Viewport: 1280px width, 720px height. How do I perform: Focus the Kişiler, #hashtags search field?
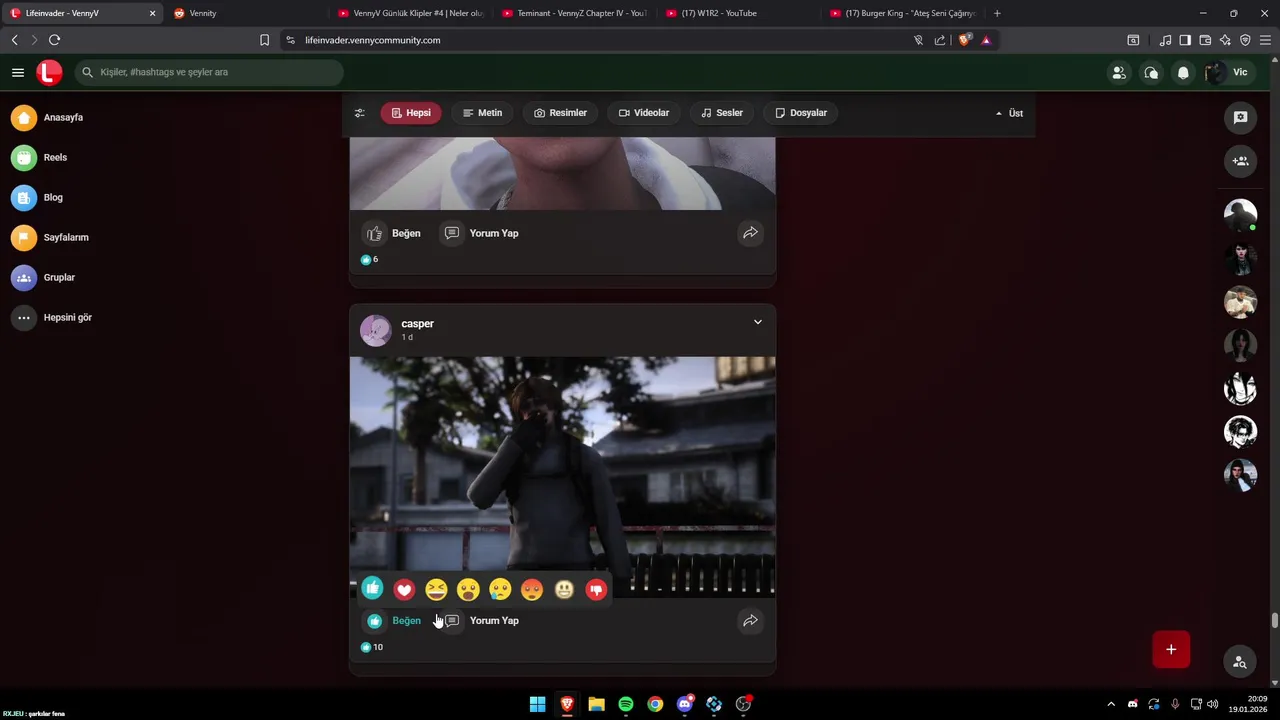(x=209, y=72)
